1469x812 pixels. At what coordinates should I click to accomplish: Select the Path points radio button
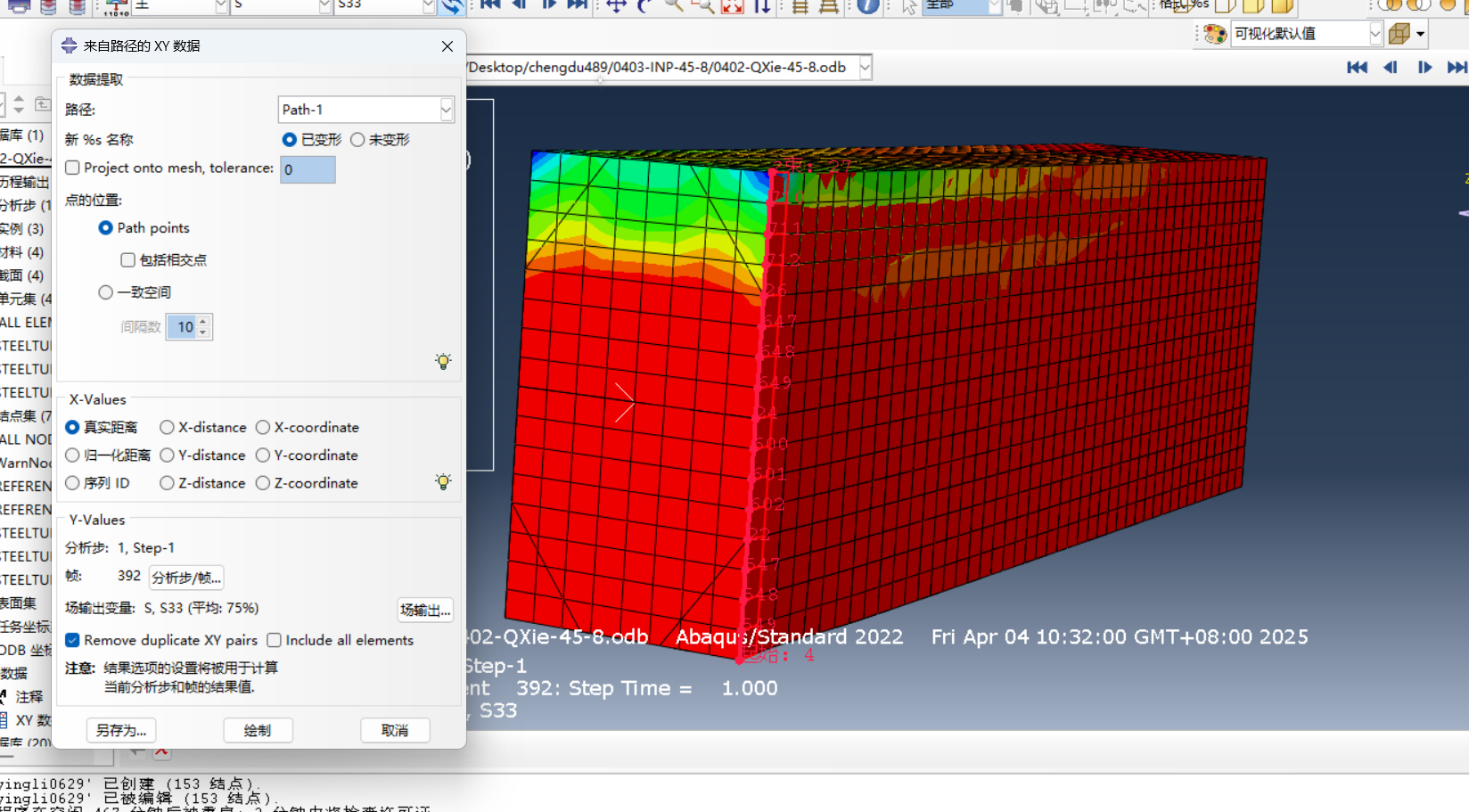(105, 228)
